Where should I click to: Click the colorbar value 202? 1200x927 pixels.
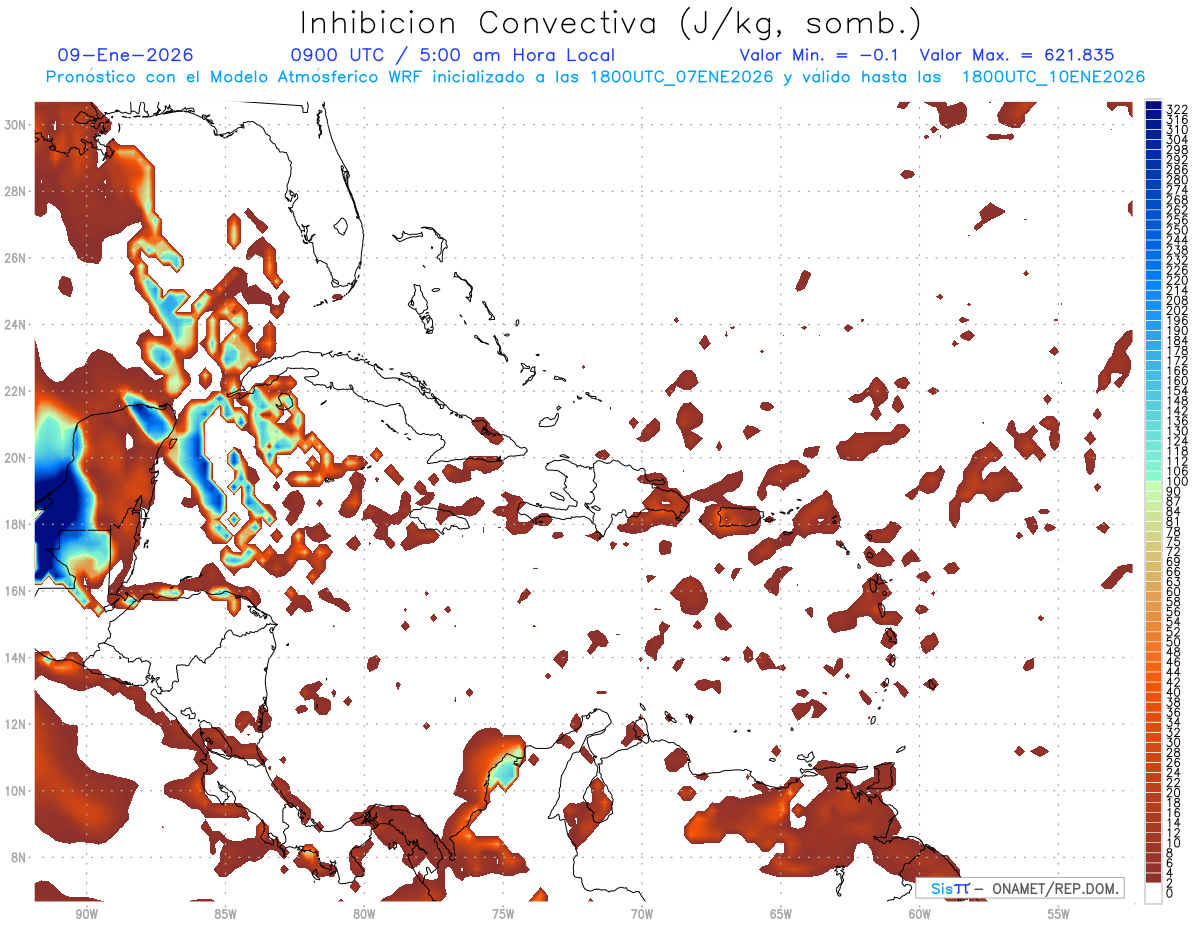1177,310
